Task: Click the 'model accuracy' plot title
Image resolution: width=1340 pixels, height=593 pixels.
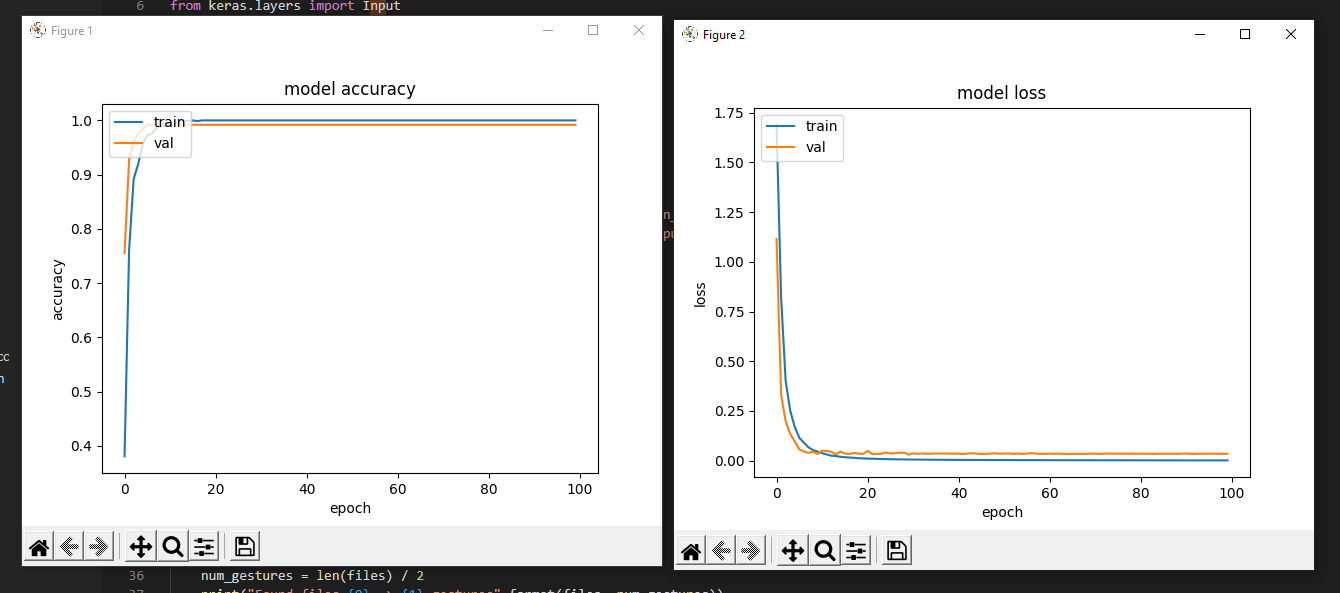Action: pos(350,89)
